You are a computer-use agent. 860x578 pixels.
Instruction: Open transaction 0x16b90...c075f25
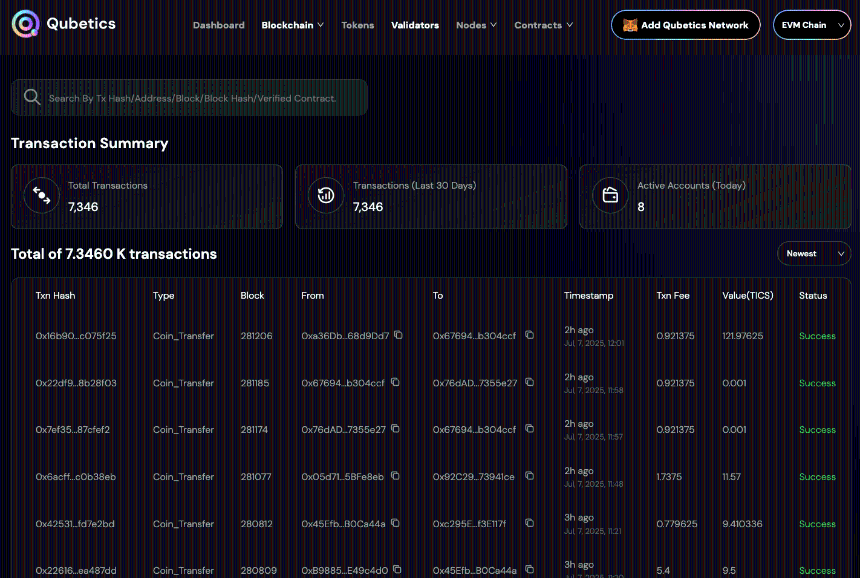(x=76, y=336)
